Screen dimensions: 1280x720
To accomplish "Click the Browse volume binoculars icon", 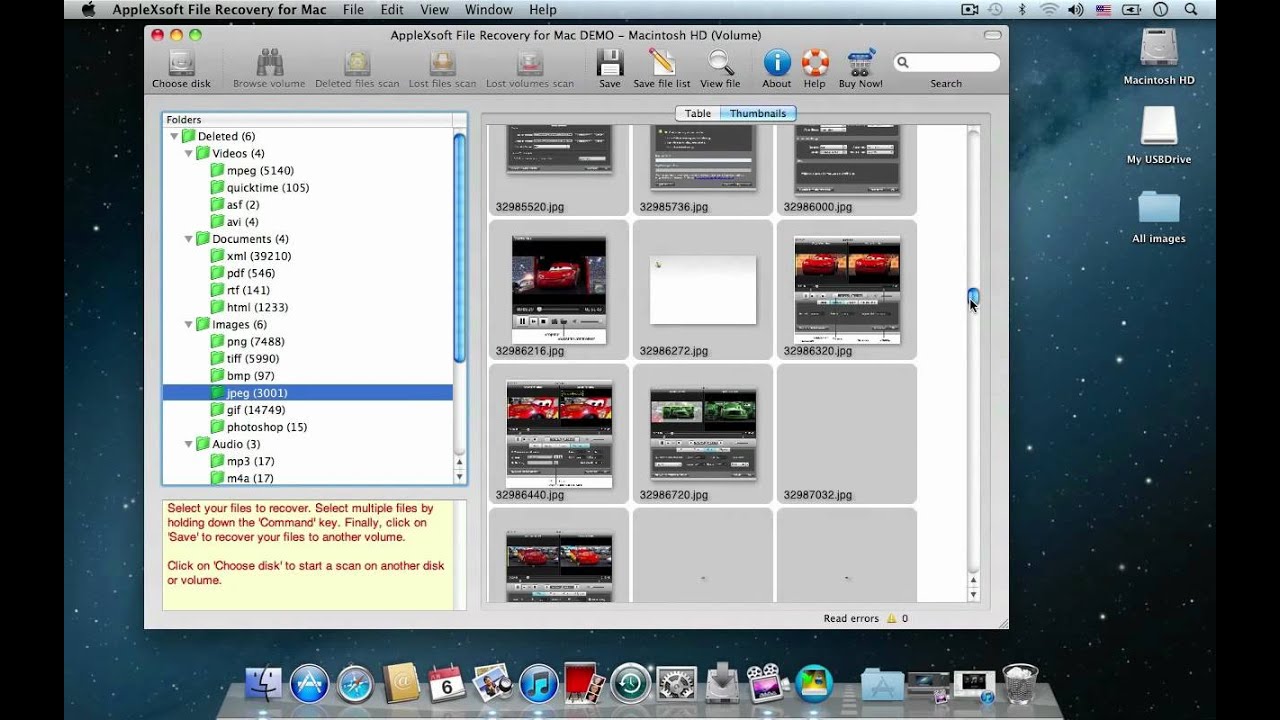I will [x=269, y=63].
